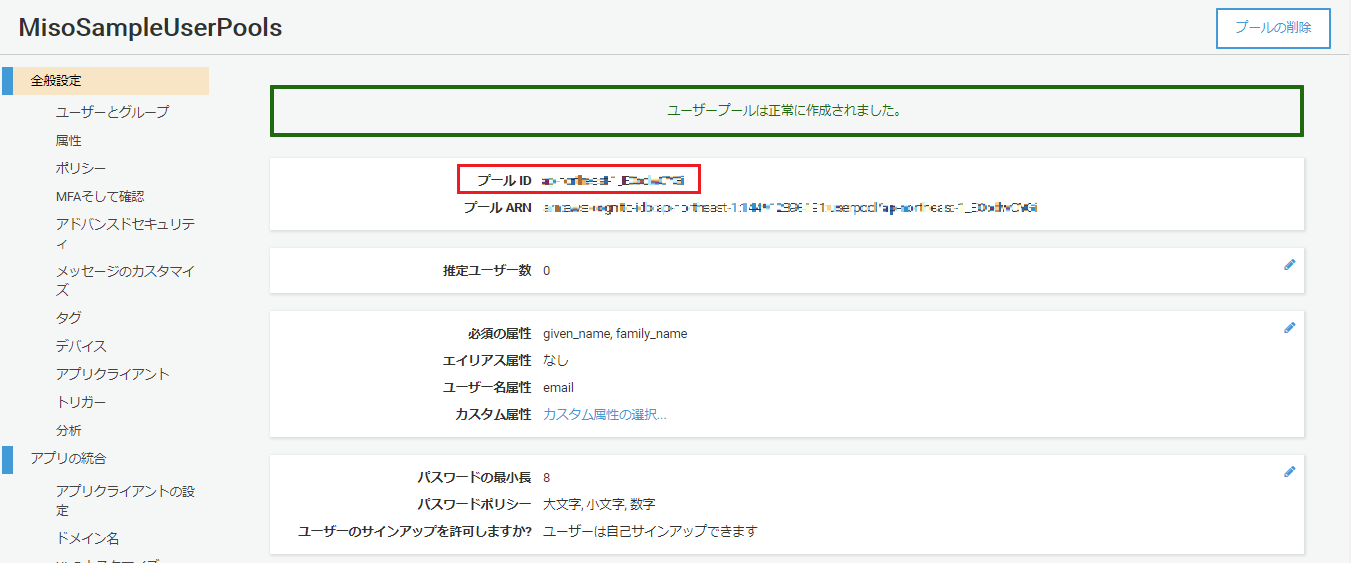Open アドバンスドセキュリティ settings
Viewport: 1351px width, 563px height.
click(x=125, y=233)
